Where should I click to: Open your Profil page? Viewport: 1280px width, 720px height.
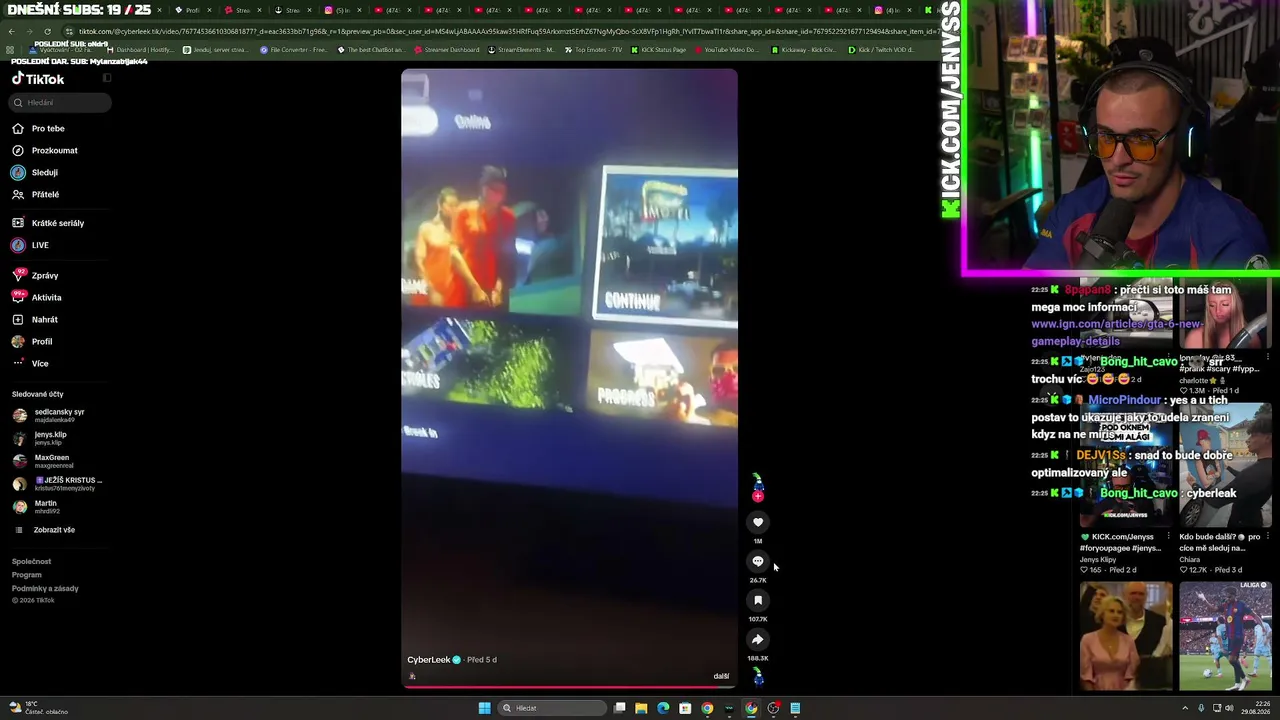[32, 341]
